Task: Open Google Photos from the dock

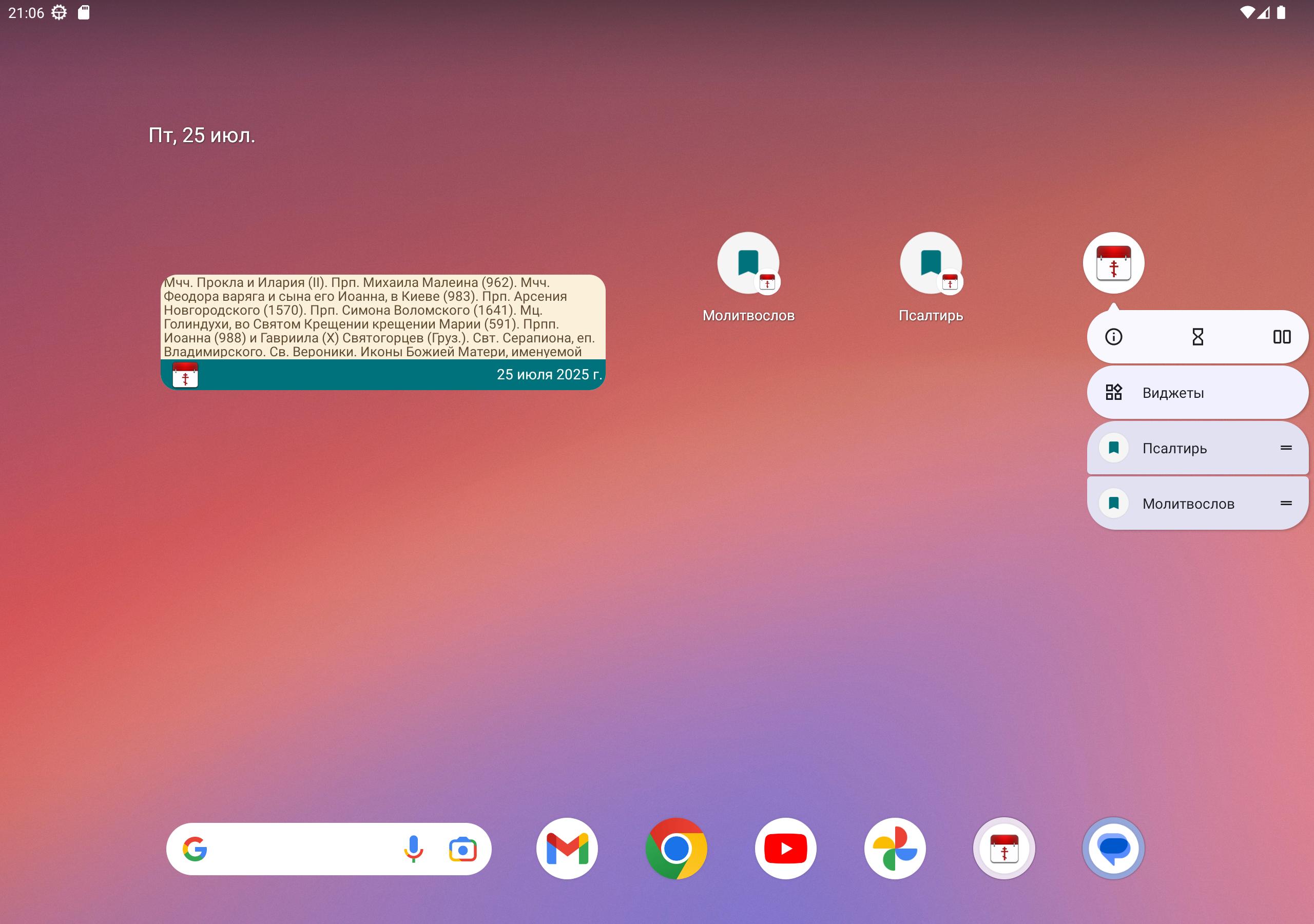Action: 895,849
